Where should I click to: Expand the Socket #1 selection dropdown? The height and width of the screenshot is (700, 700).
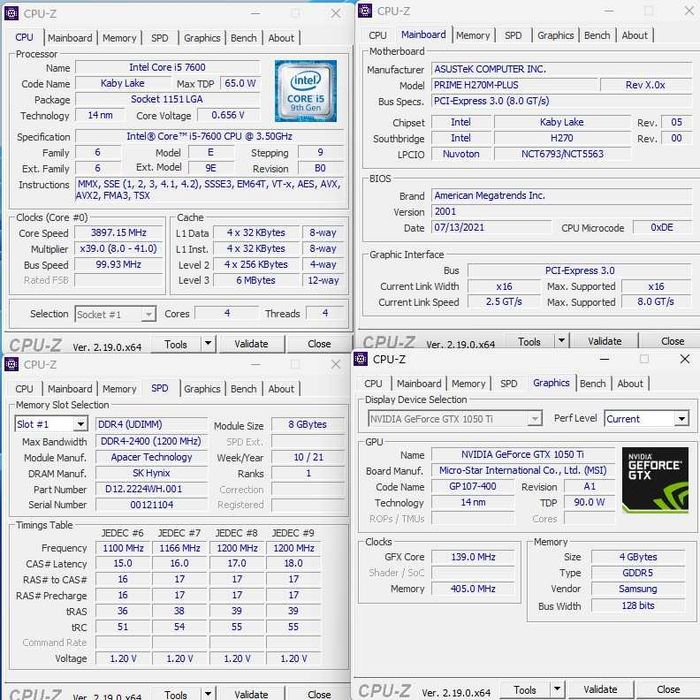[148, 314]
